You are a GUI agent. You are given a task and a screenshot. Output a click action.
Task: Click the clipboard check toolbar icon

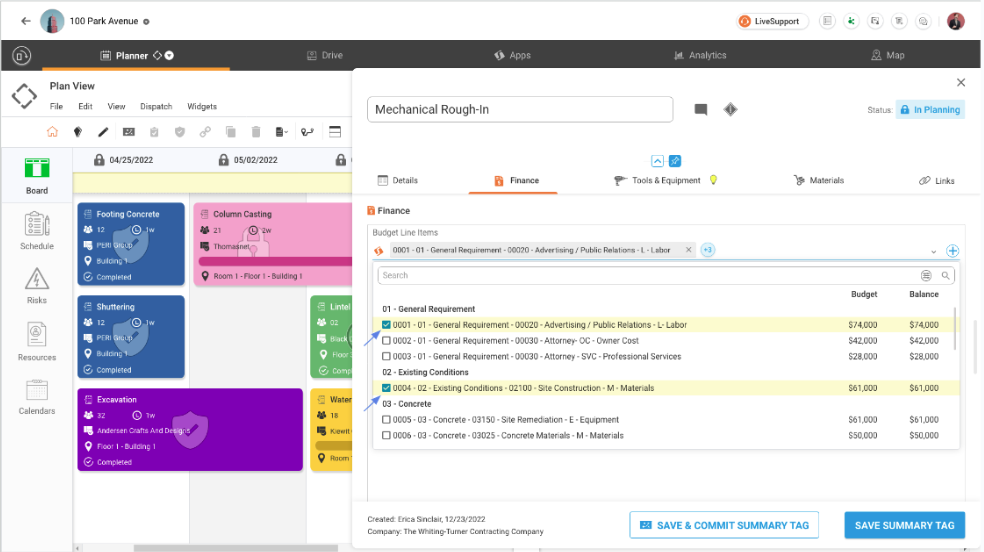click(x=154, y=132)
